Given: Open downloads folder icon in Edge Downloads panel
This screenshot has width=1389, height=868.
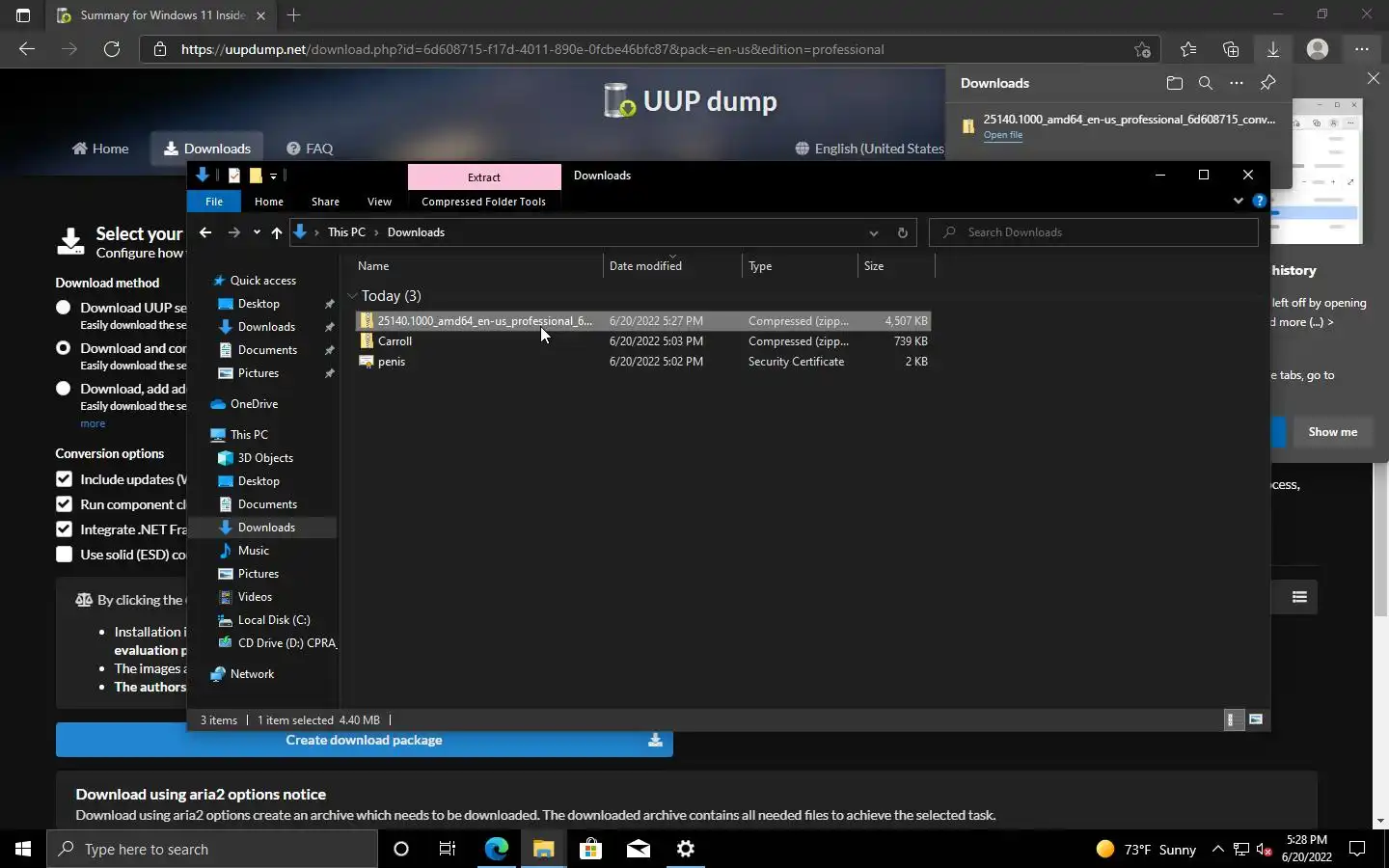Looking at the screenshot, I should tap(1174, 83).
